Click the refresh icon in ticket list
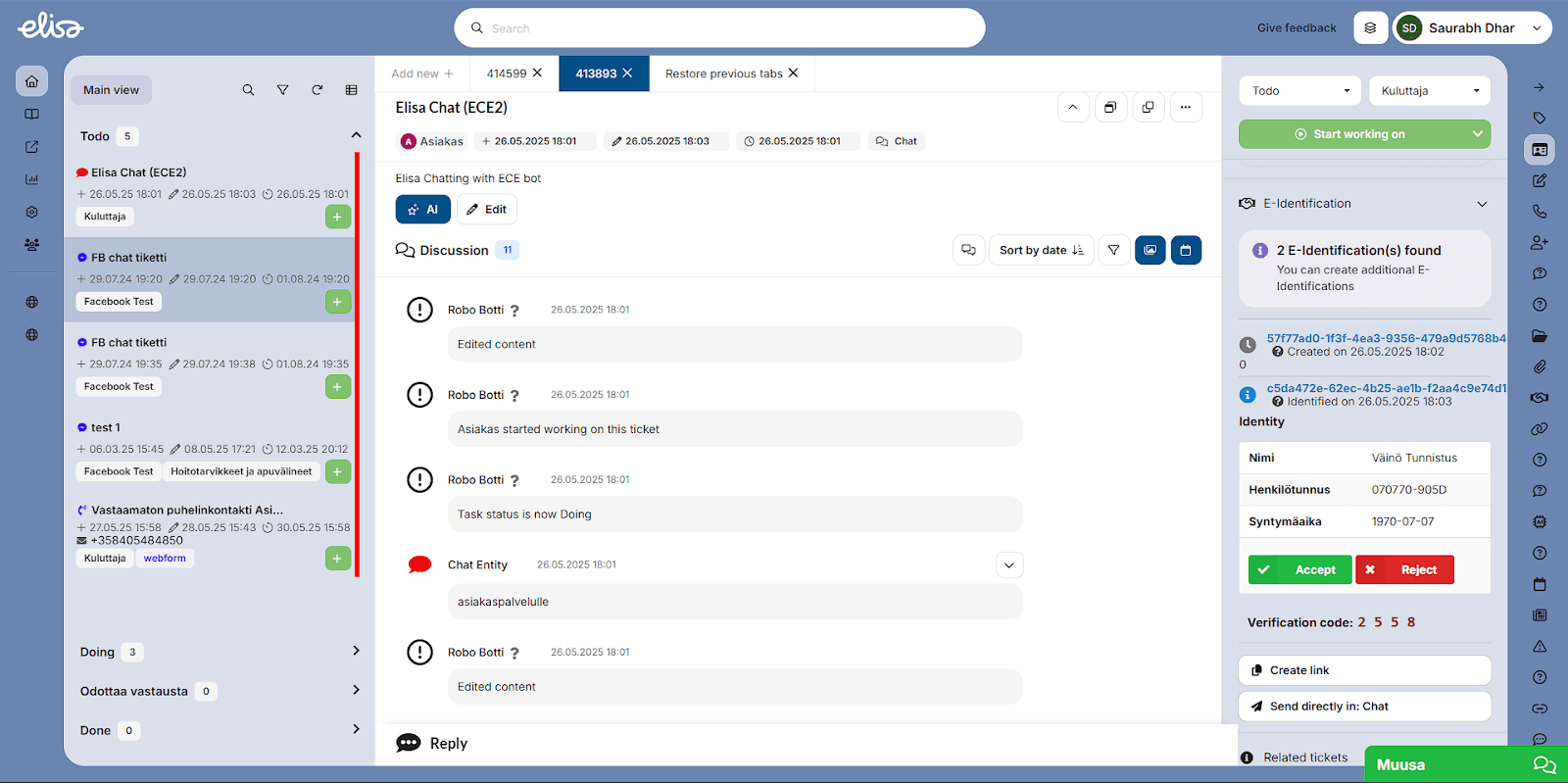This screenshot has height=783, width=1568. (x=317, y=90)
